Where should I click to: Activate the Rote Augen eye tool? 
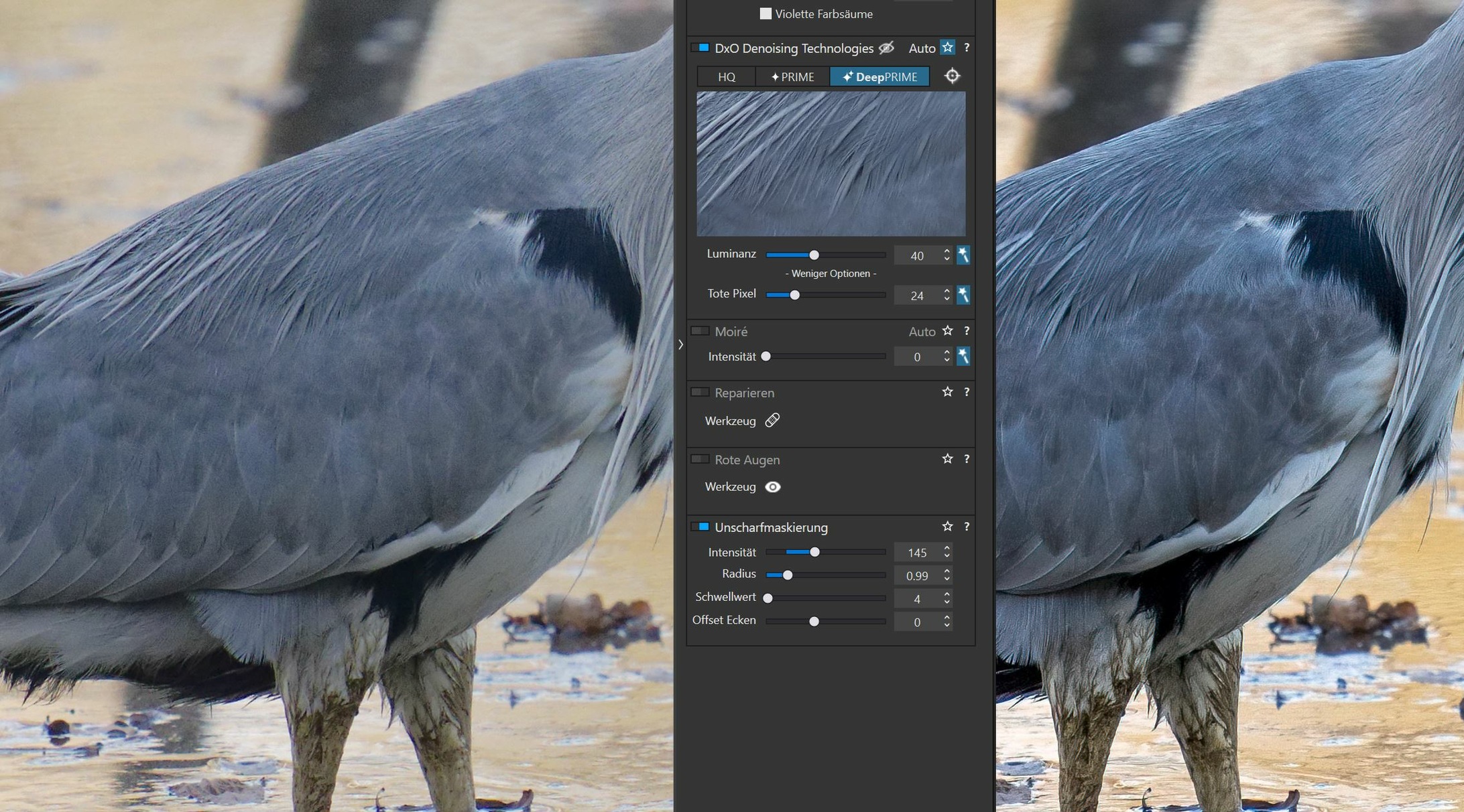tap(772, 487)
